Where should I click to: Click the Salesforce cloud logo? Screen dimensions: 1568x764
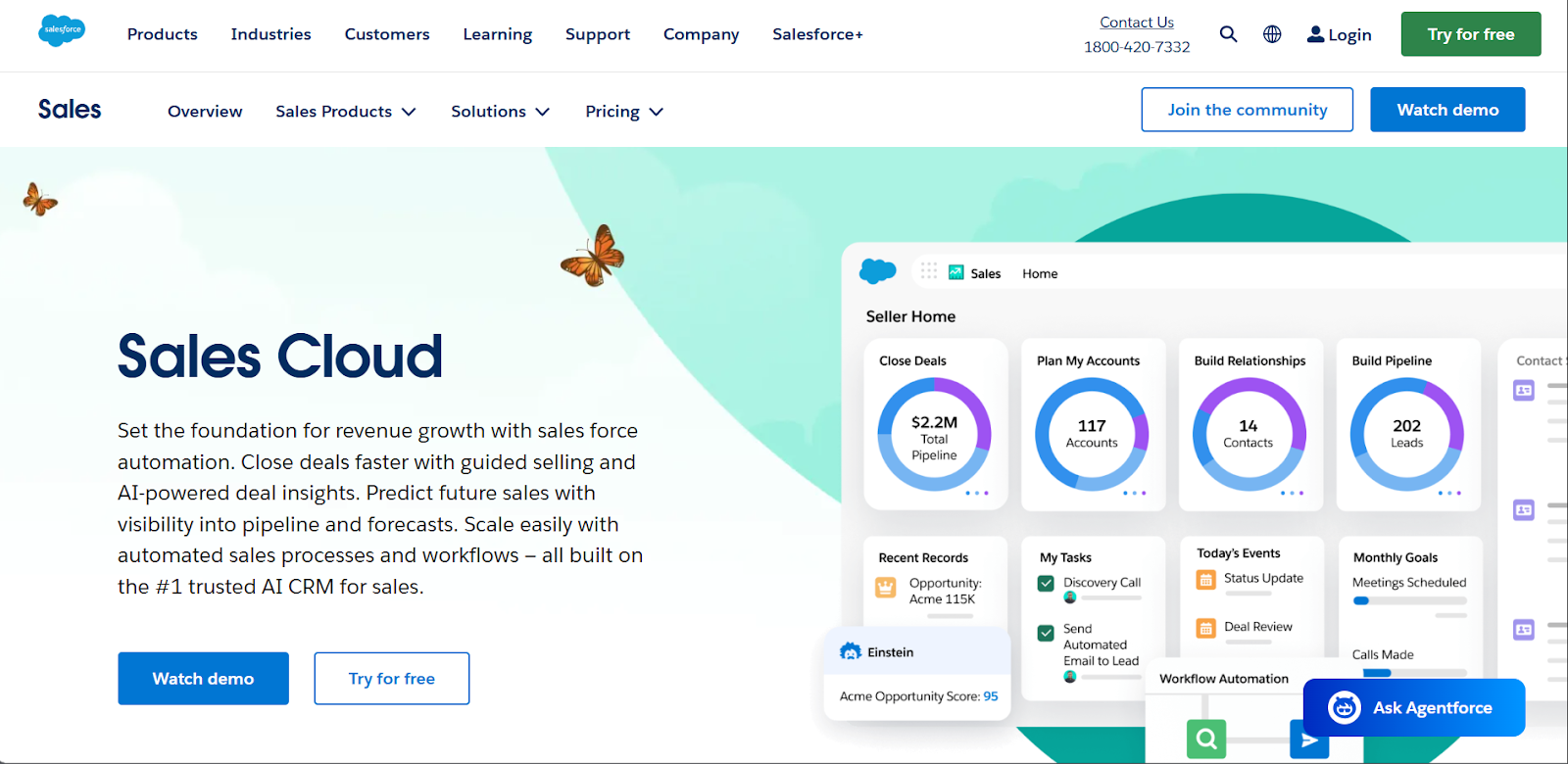62,30
